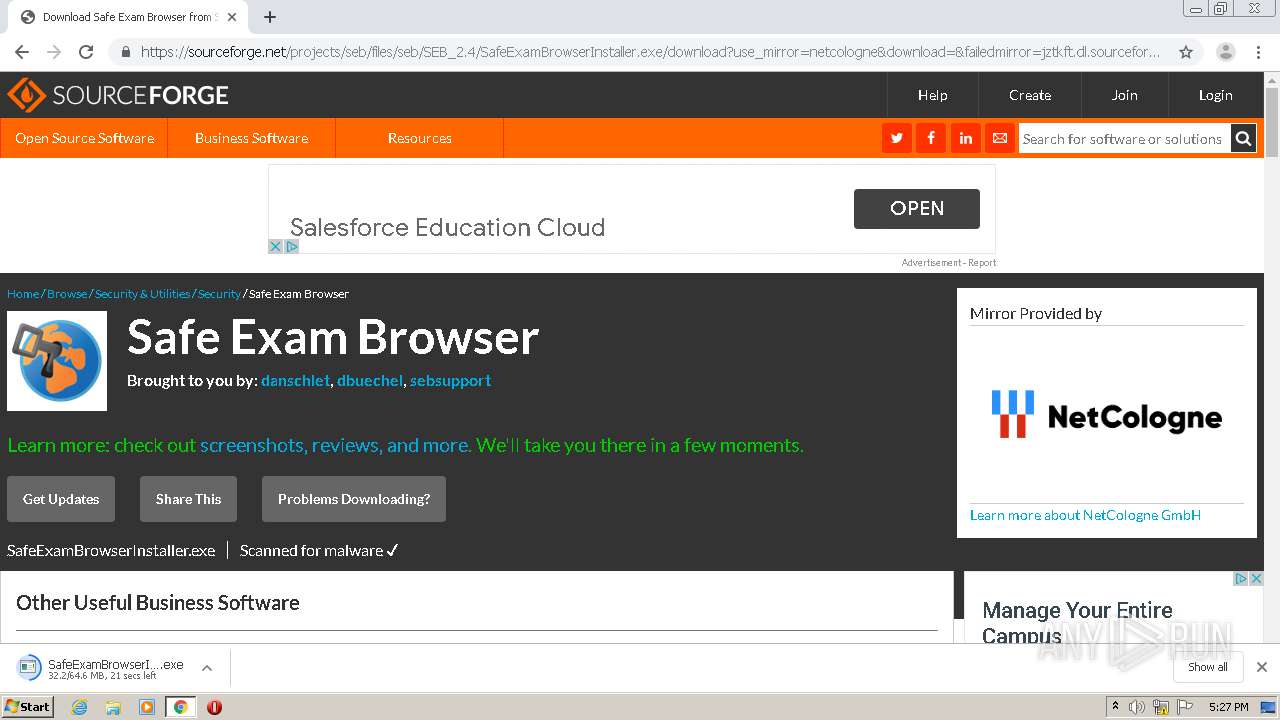This screenshot has width=1280, height=720.
Task: Open Internet Explorer from taskbar
Action: pyautogui.click(x=80, y=707)
